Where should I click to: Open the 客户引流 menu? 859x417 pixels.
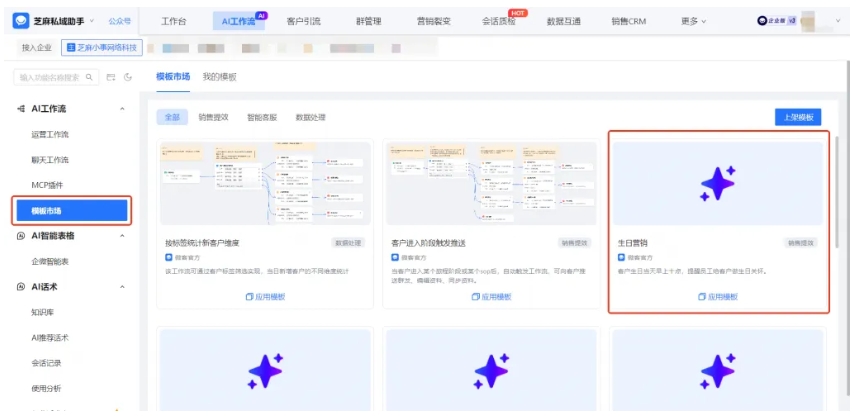pos(303,21)
